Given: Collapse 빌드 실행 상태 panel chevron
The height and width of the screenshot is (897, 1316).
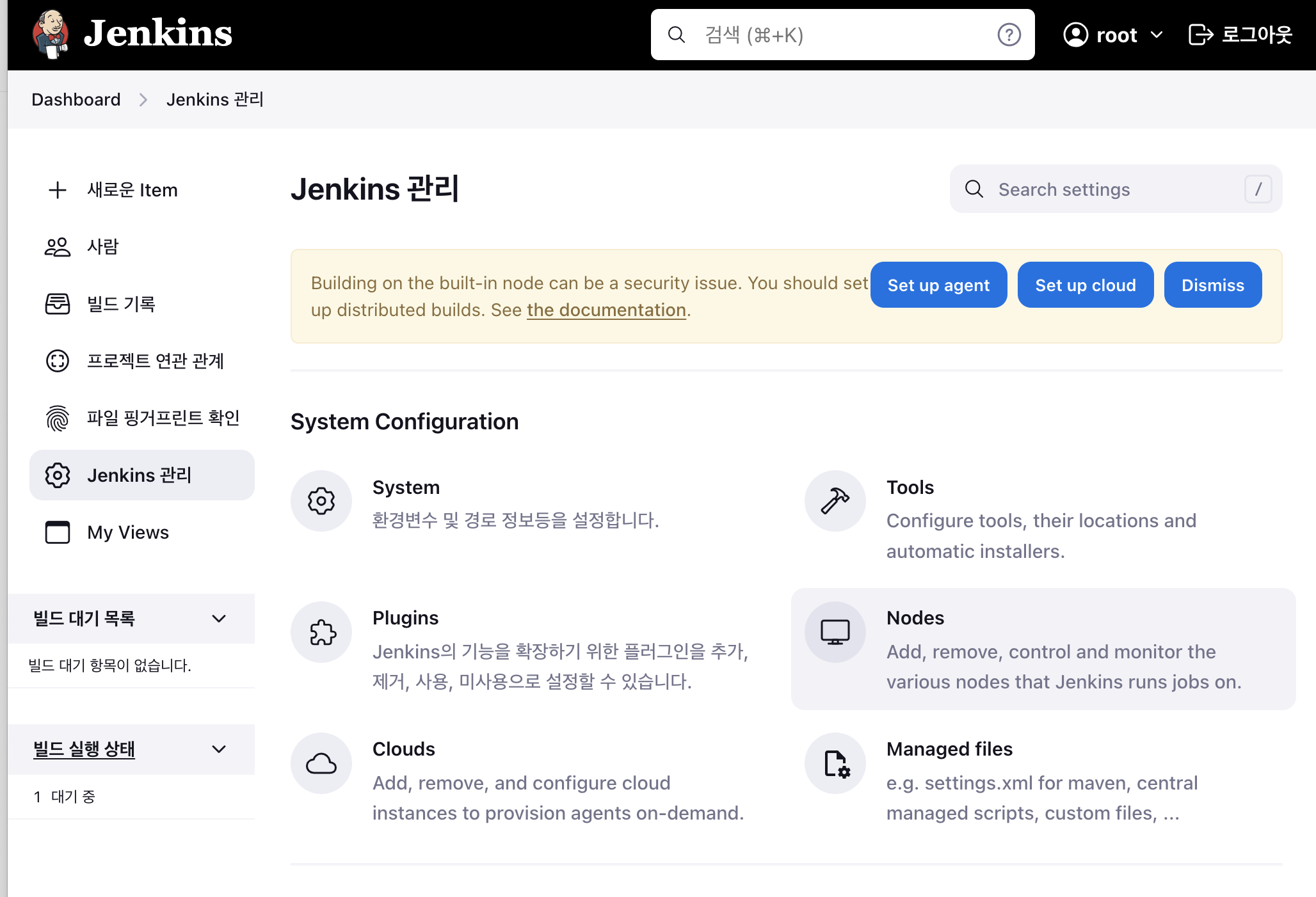Looking at the screenshot, I should pyautogui.click(x=219, y=749).
